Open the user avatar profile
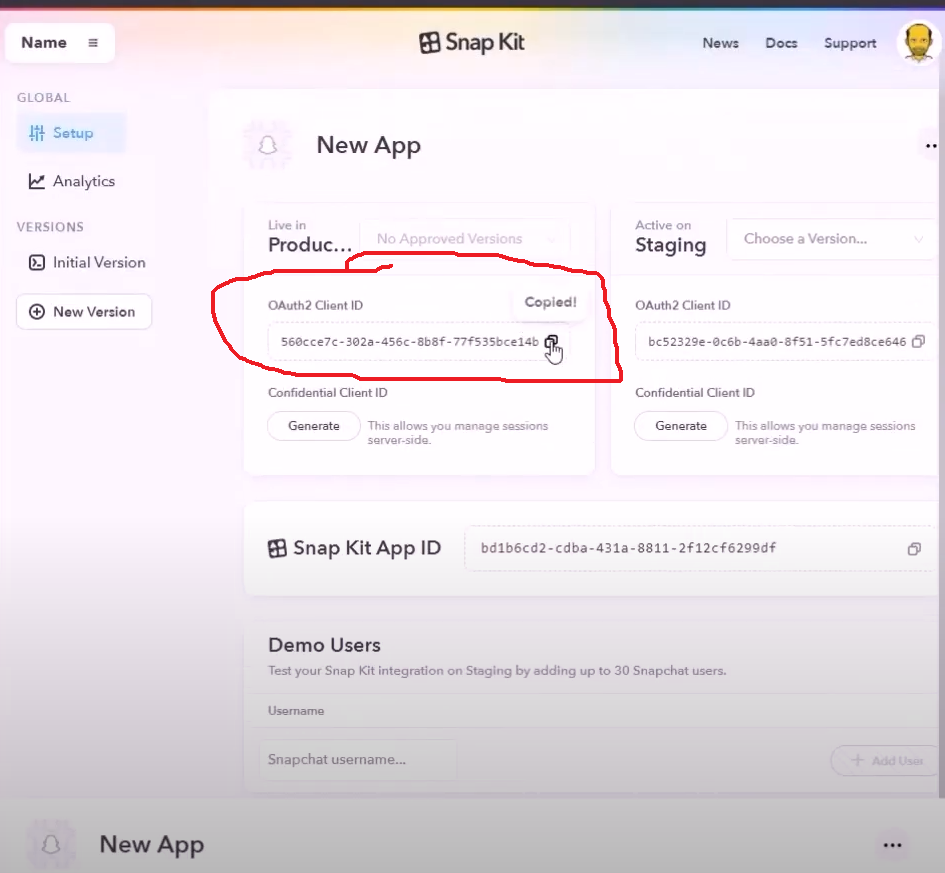Image resolution: width=945 pixels, height=873 pixels. tap(918, 42)
